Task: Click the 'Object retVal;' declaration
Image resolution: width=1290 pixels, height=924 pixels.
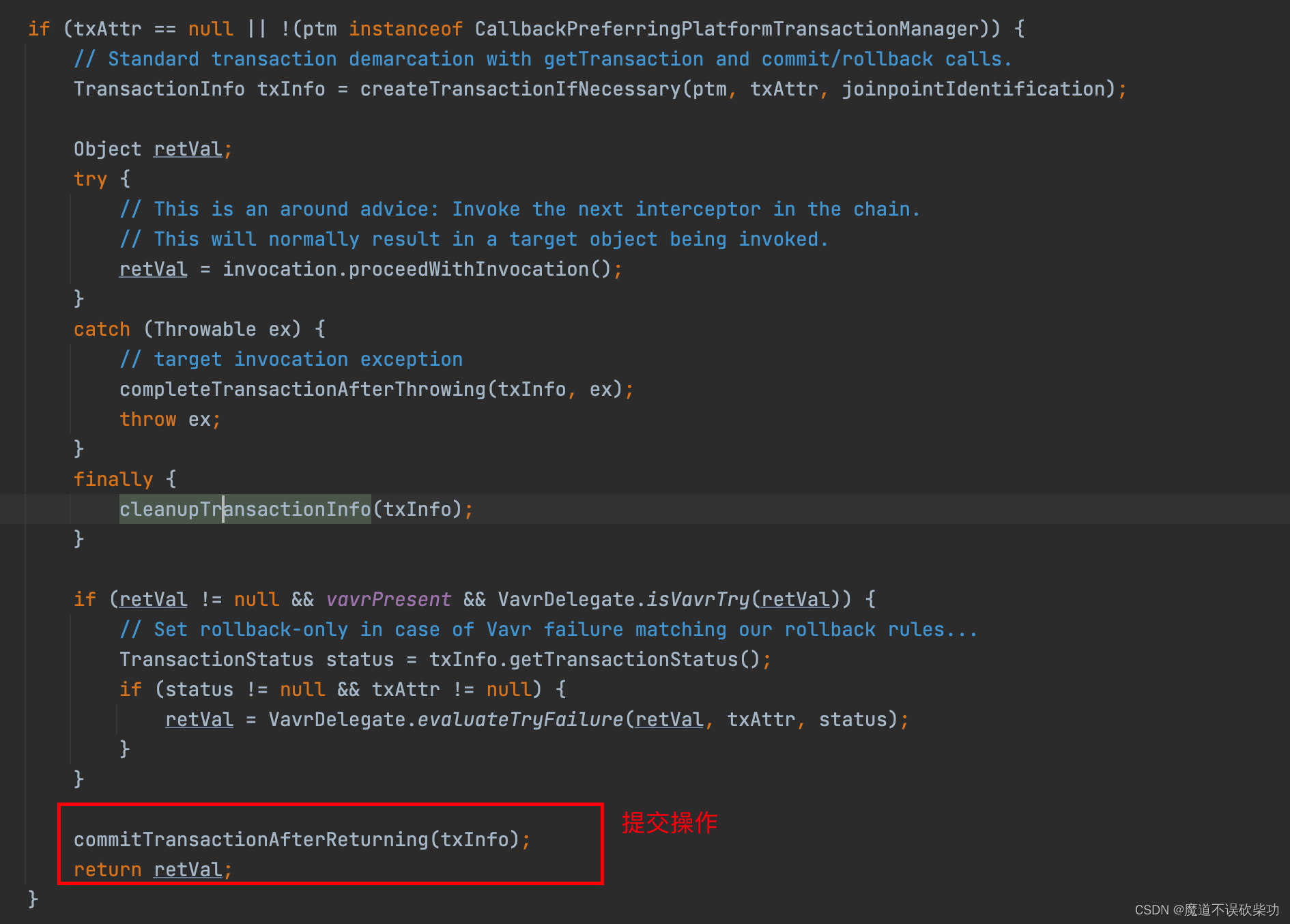Action: tap(153, 149)
